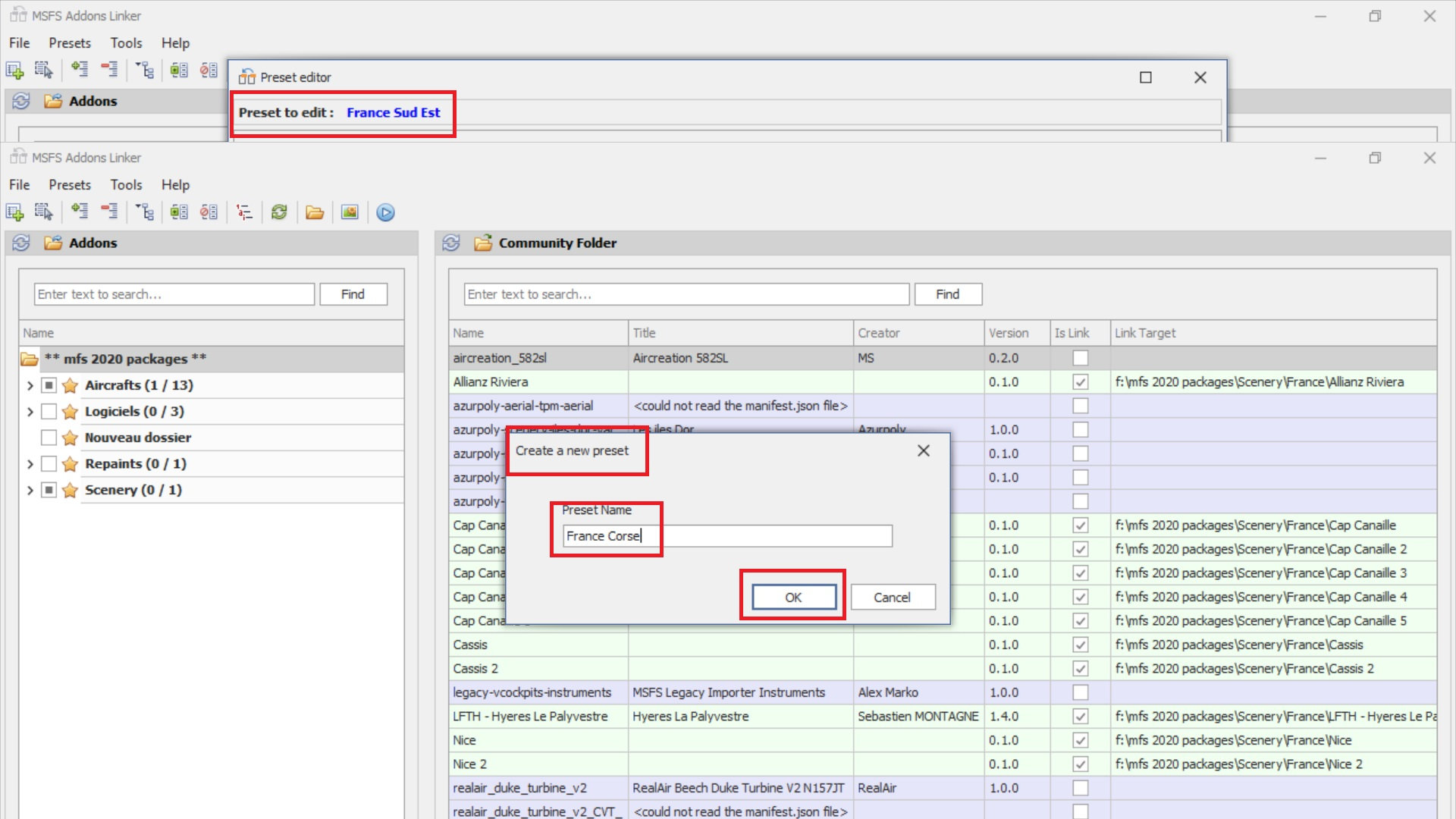Click the blue play button in the toolbar

pyautogui.click(x=385, y=212)
